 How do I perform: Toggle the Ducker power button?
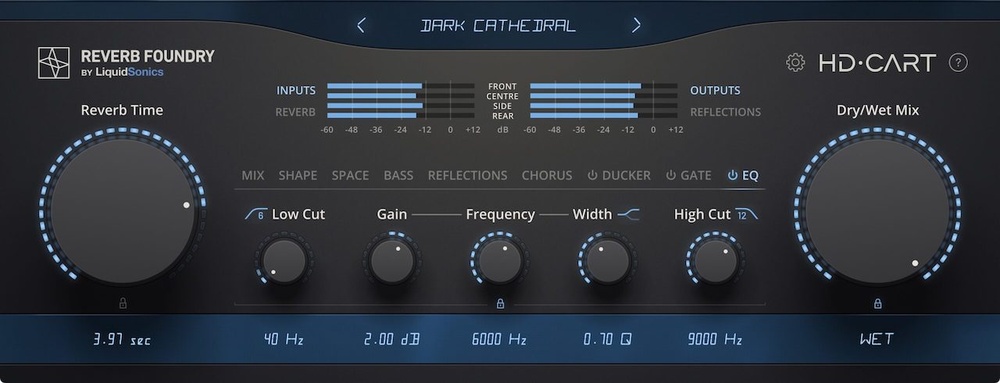pyautogui.click(x=592, y=175)
